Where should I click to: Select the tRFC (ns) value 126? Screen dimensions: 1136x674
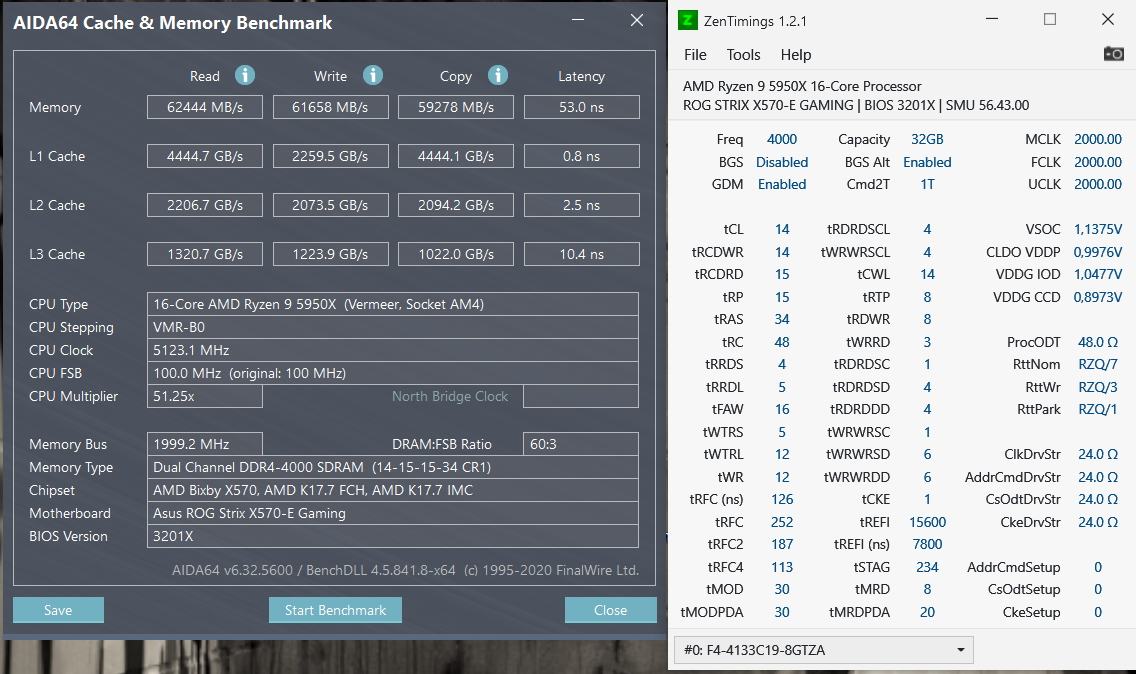click(x=782, y=499)
